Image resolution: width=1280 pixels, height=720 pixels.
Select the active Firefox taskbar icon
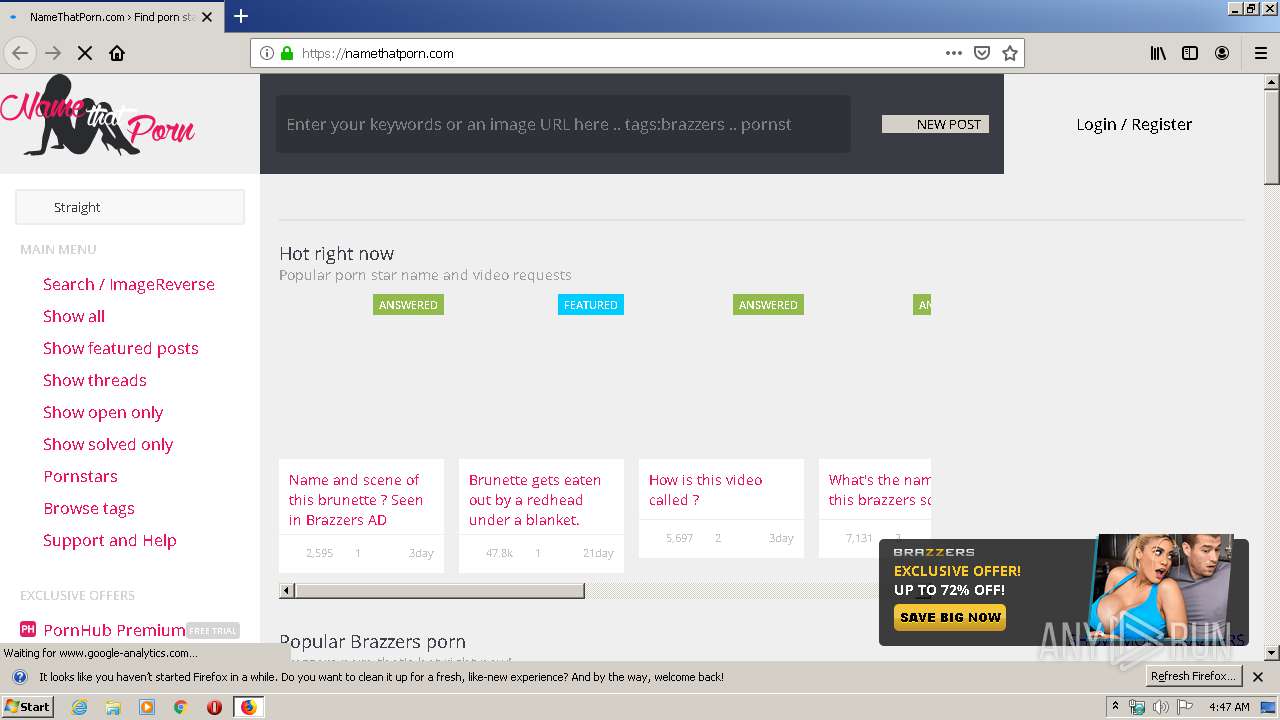tap(248, 707)
